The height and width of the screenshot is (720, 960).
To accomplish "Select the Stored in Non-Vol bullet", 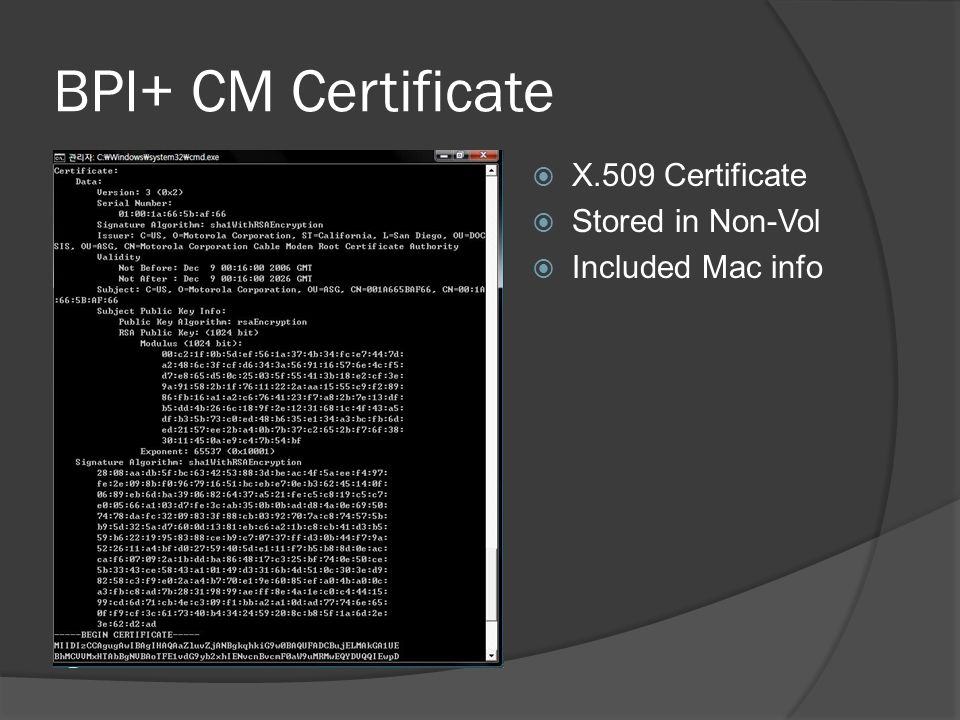I will (x=696, y=221).
